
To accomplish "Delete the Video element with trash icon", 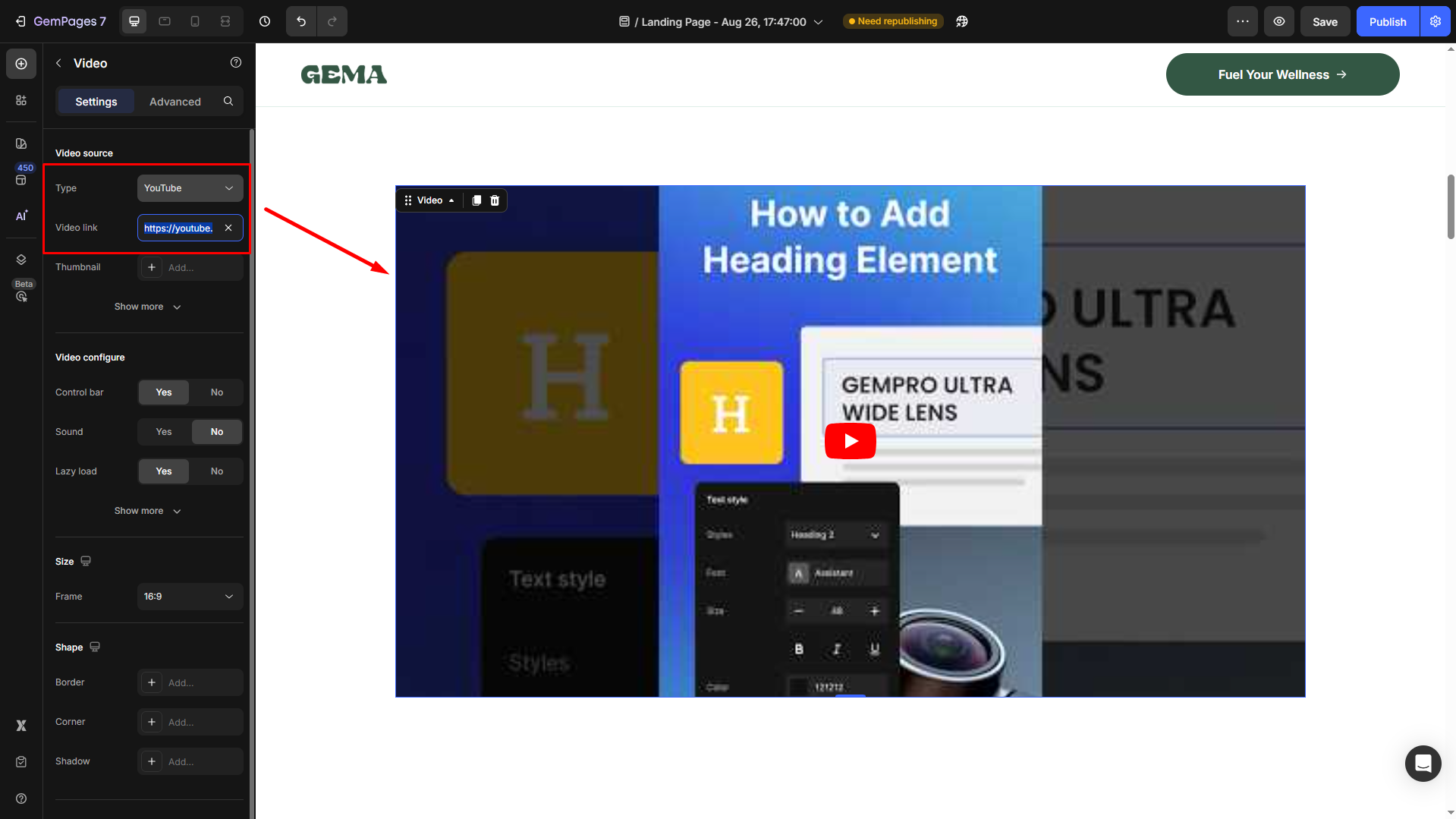I will [x=495, y=200].
